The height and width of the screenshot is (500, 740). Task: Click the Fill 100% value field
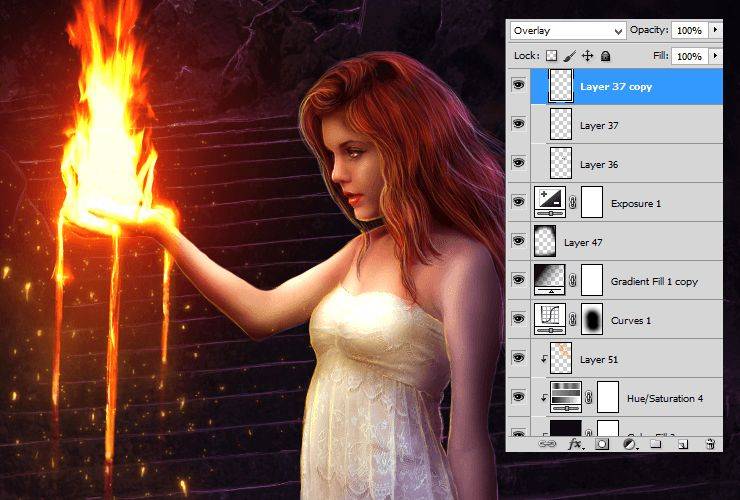(690, 56)
